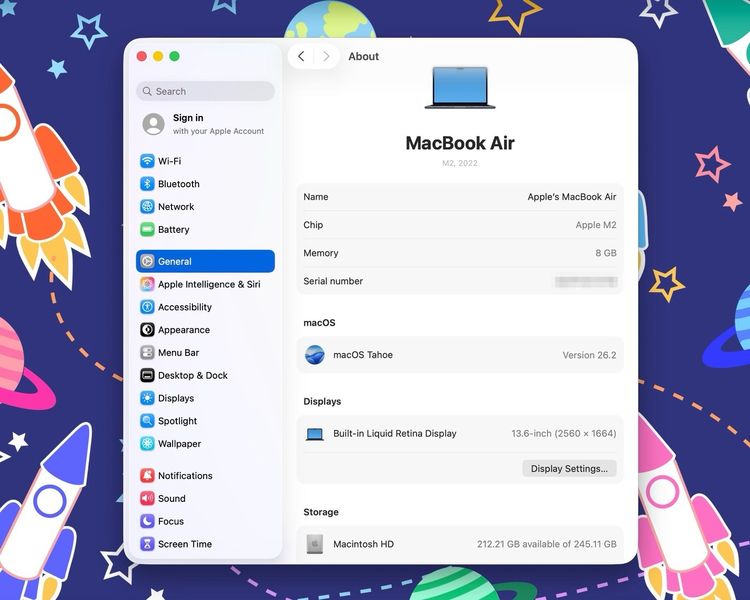The height and width of the screenshot is (600, 750).
Task: Click the General gear icon
Action: click(x=147, y=261)
